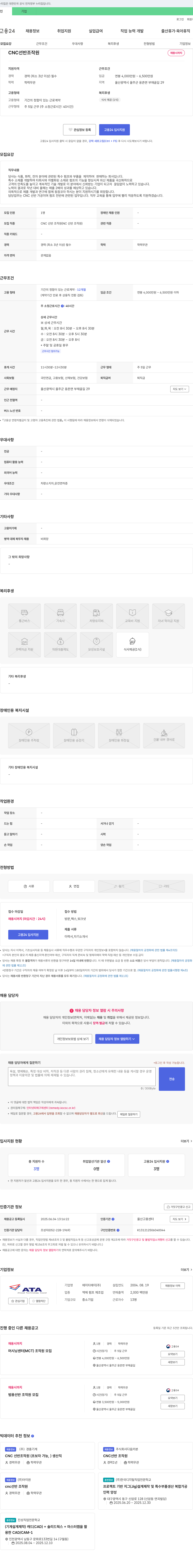This screenshot has width=193, height=1568.
Task: Click the 주택자금 지원 benefit icon
Action: point(24,645)
